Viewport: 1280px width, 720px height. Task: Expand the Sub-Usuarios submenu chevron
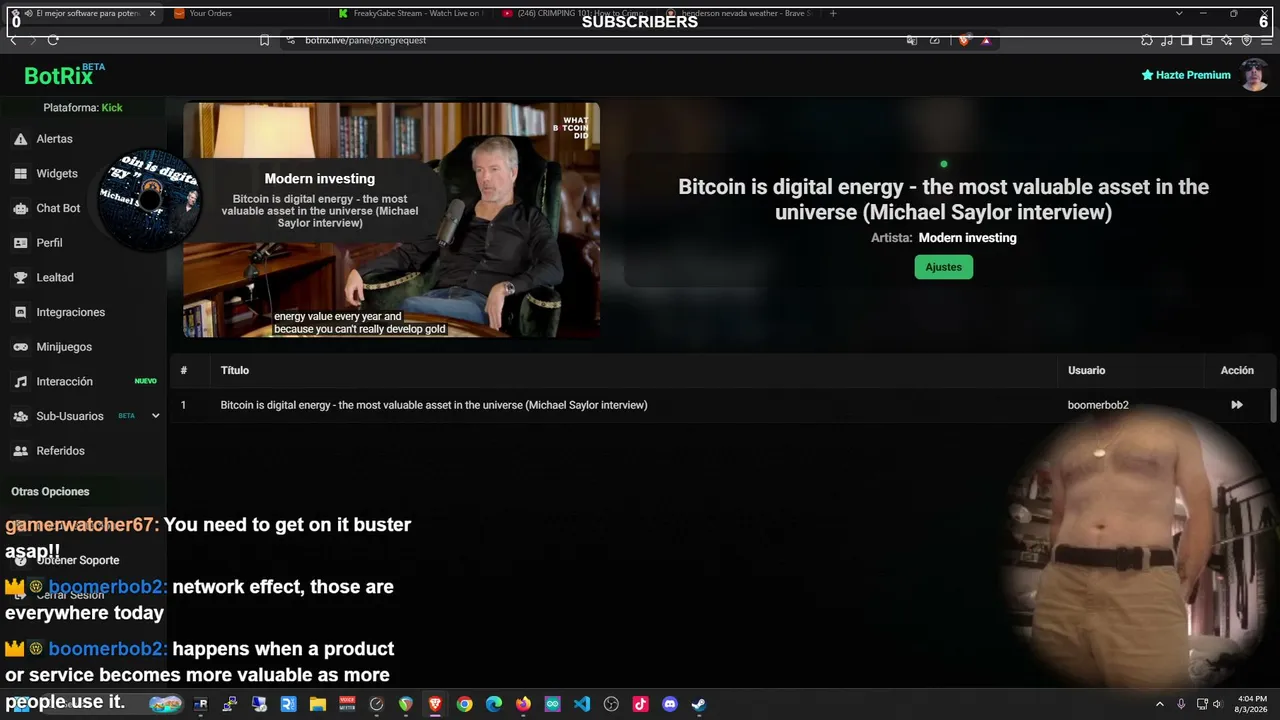(155, 416)
